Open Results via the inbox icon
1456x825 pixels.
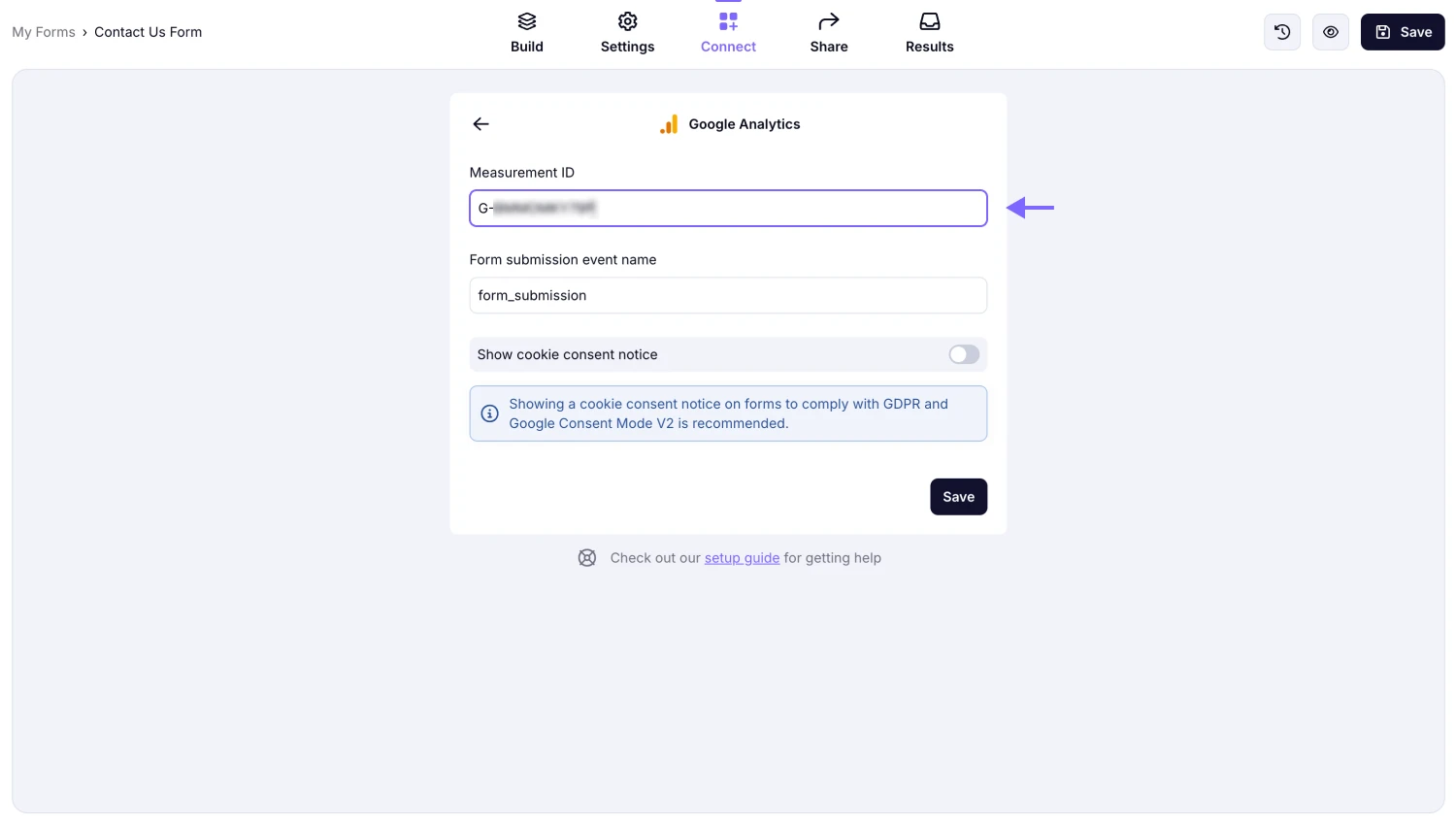tap(929, 20)
